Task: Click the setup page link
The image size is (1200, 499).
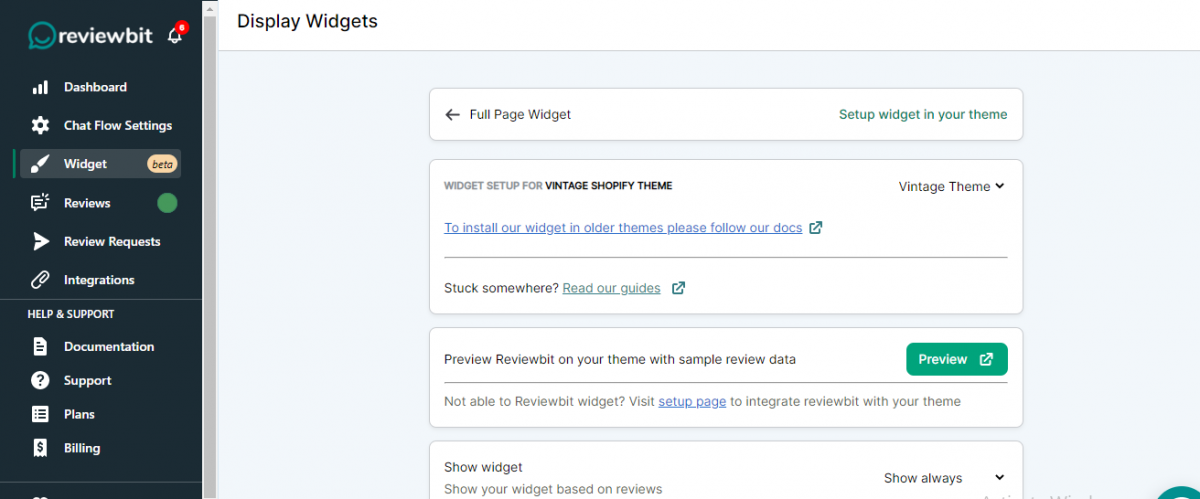Action: point(692,401)
